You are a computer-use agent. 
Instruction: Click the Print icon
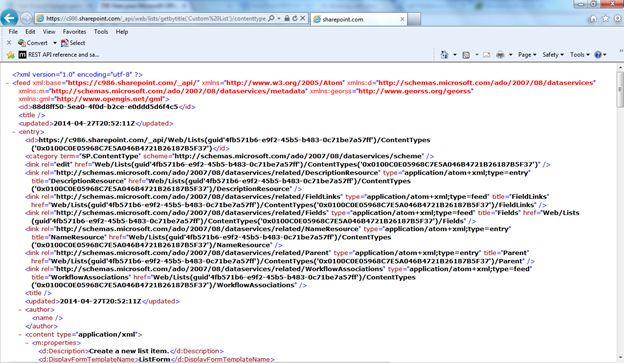(500, 55)
